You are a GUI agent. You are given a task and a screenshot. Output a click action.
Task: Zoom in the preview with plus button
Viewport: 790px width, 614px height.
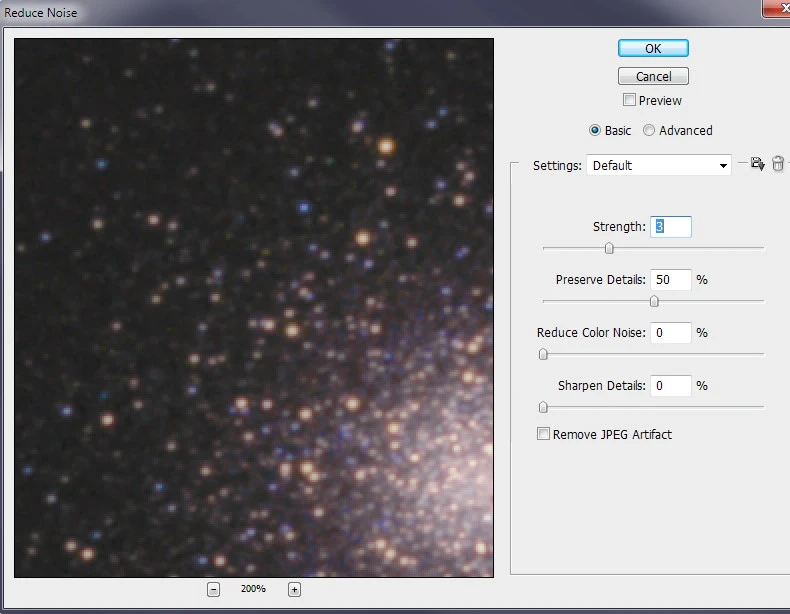(294, 589)
